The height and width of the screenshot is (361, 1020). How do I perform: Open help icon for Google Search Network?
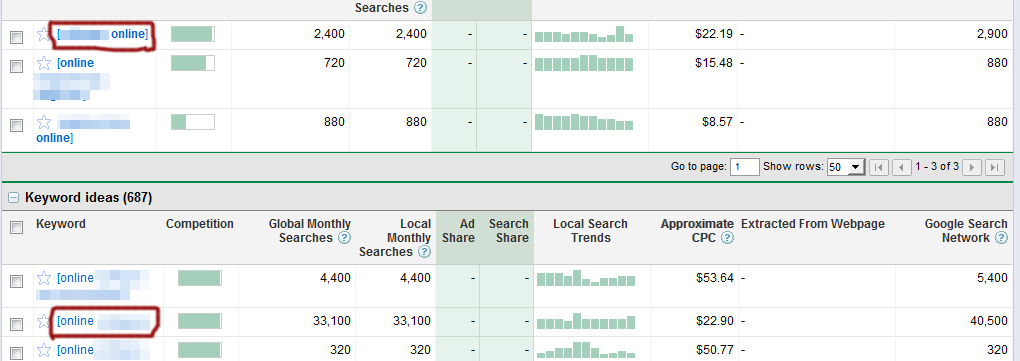(x=1002, y=238)
